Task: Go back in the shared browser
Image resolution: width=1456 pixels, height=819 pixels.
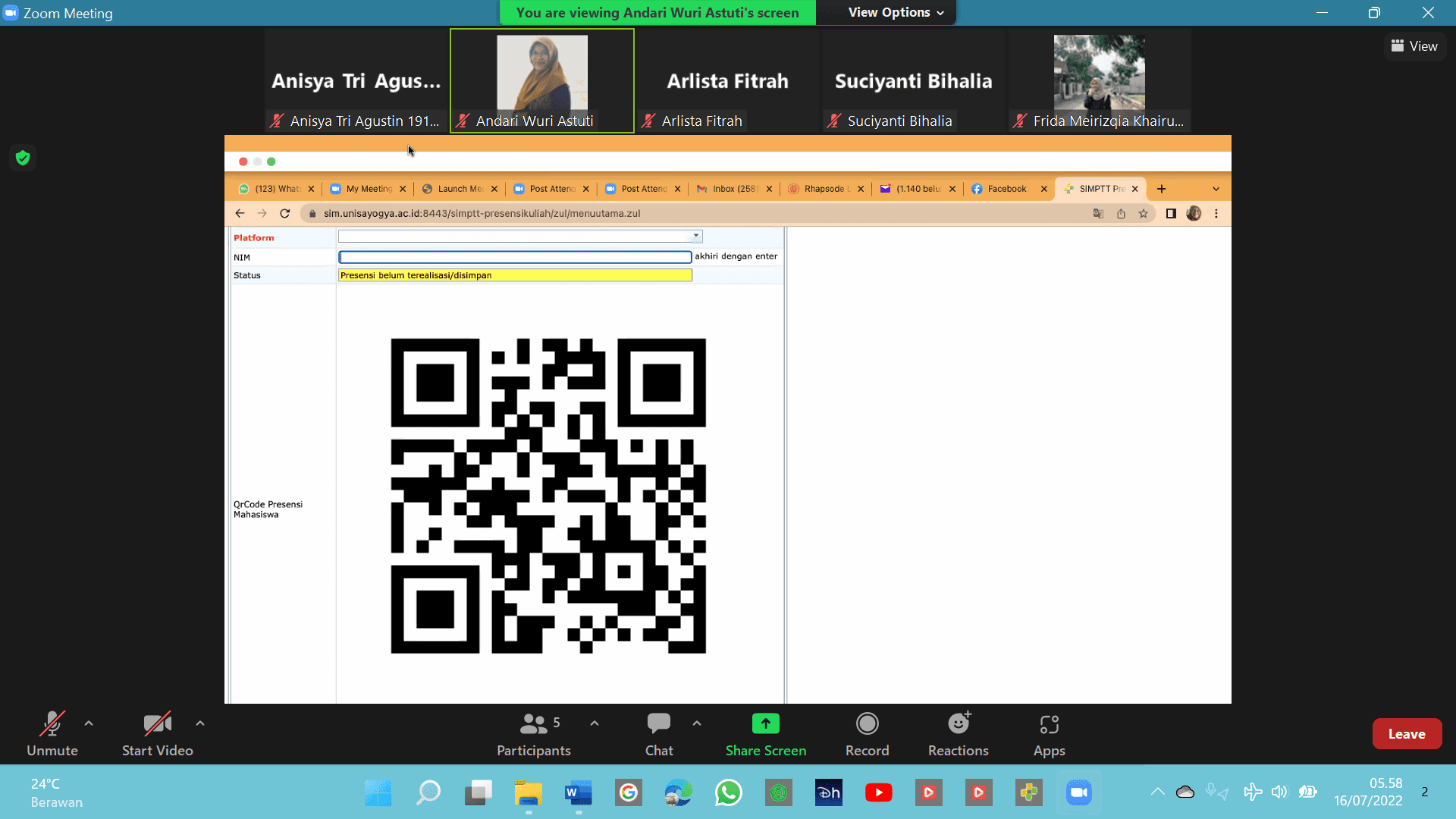Action: [x=240, y=214]
